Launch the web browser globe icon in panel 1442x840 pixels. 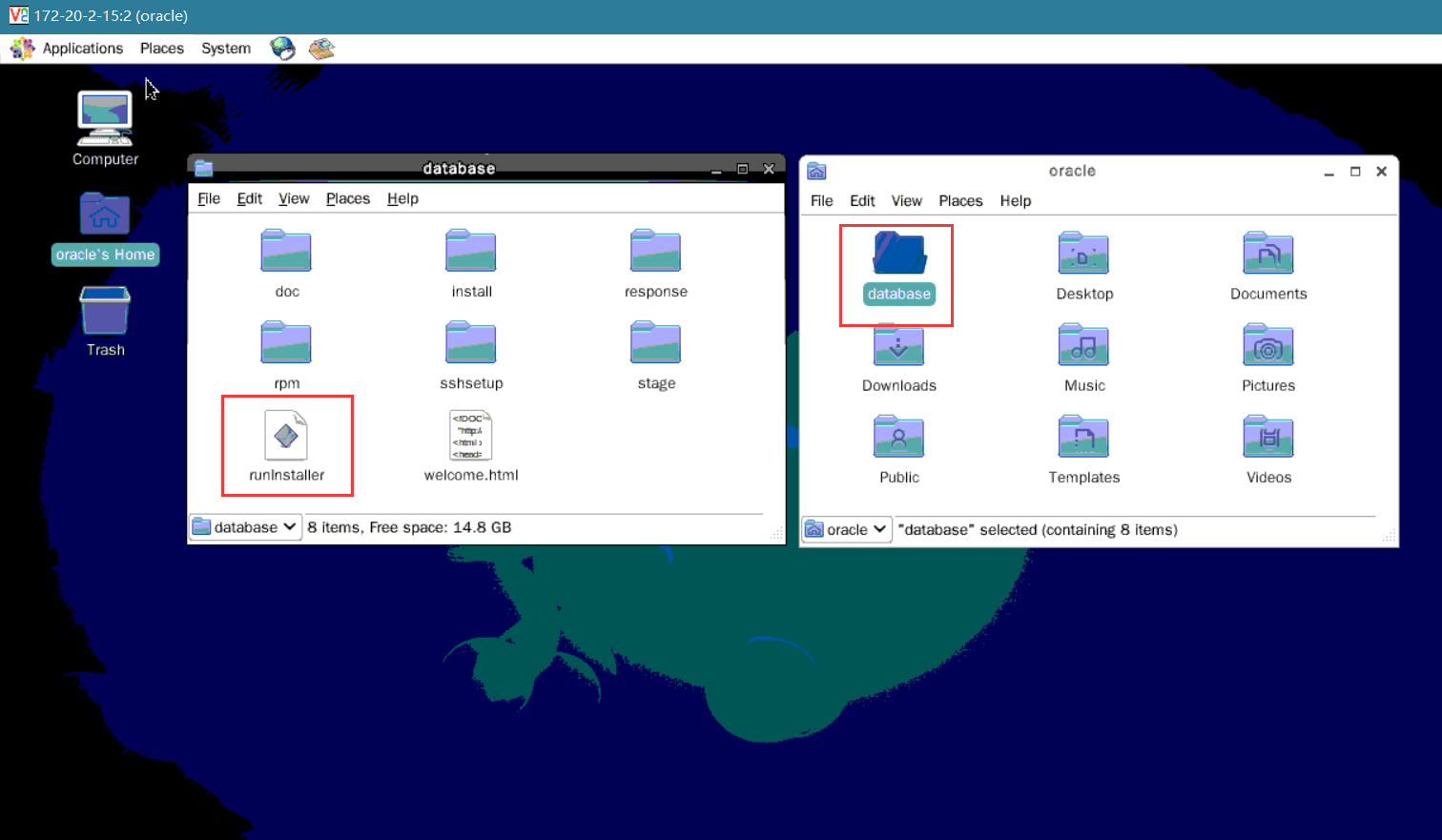[282, 48]
